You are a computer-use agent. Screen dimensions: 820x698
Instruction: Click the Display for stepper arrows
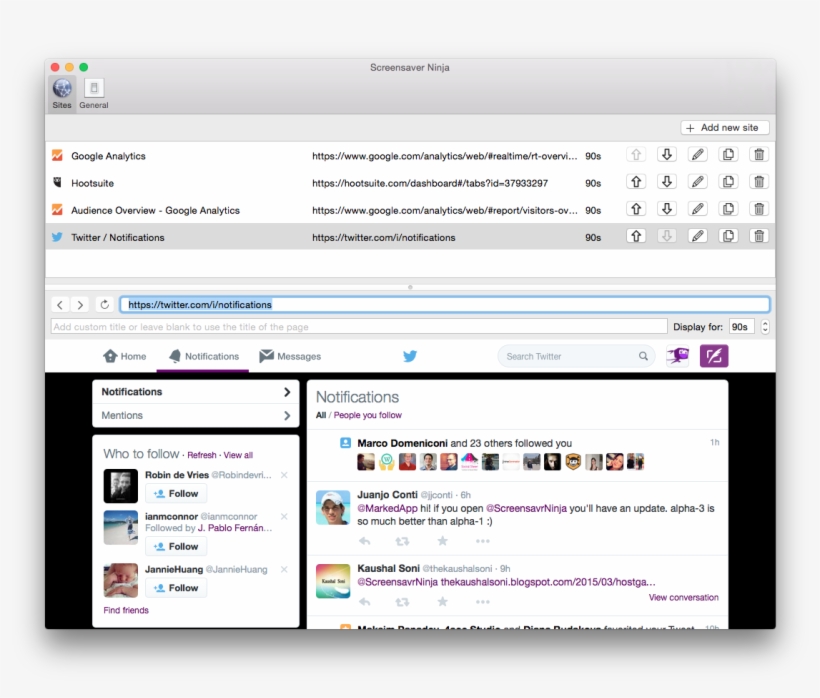765,327
